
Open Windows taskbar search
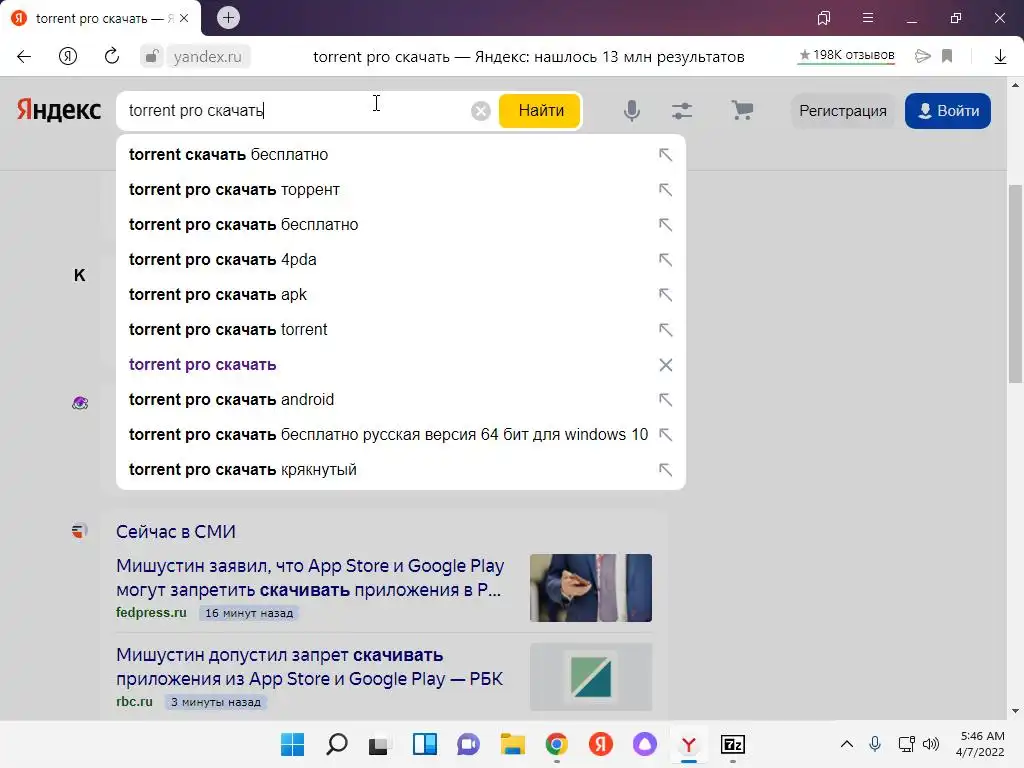point(336,744)
